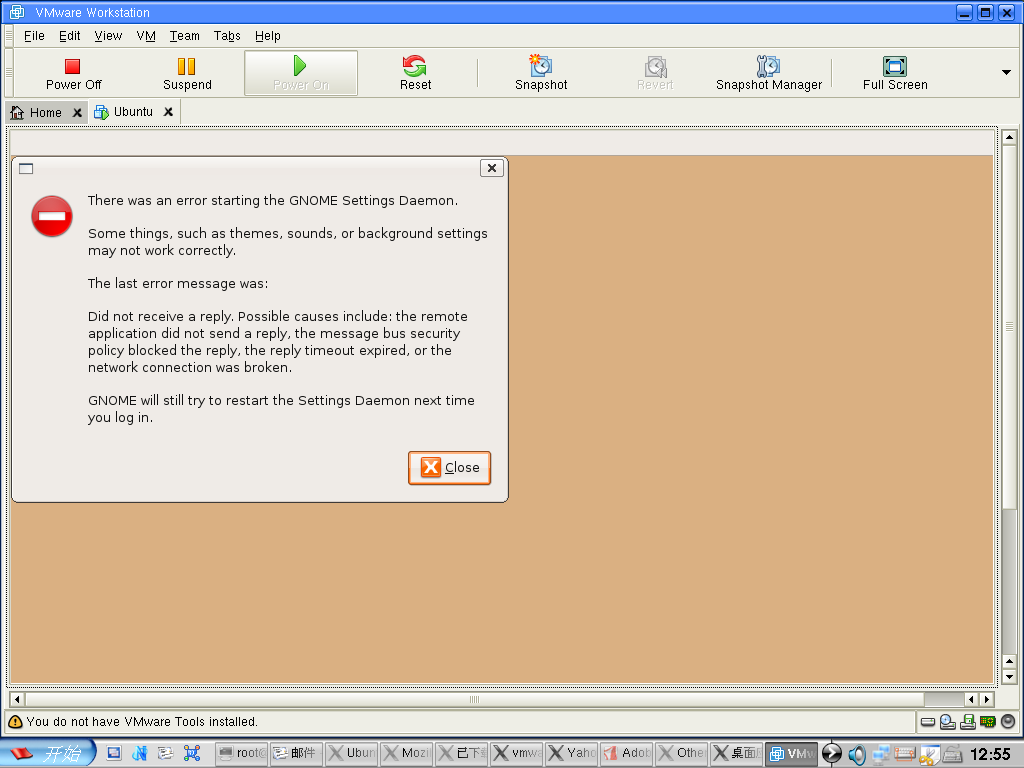Switch to the Adob taskbar window
1024x768 pixels.
pyautogui.click(x=626, y=753)
